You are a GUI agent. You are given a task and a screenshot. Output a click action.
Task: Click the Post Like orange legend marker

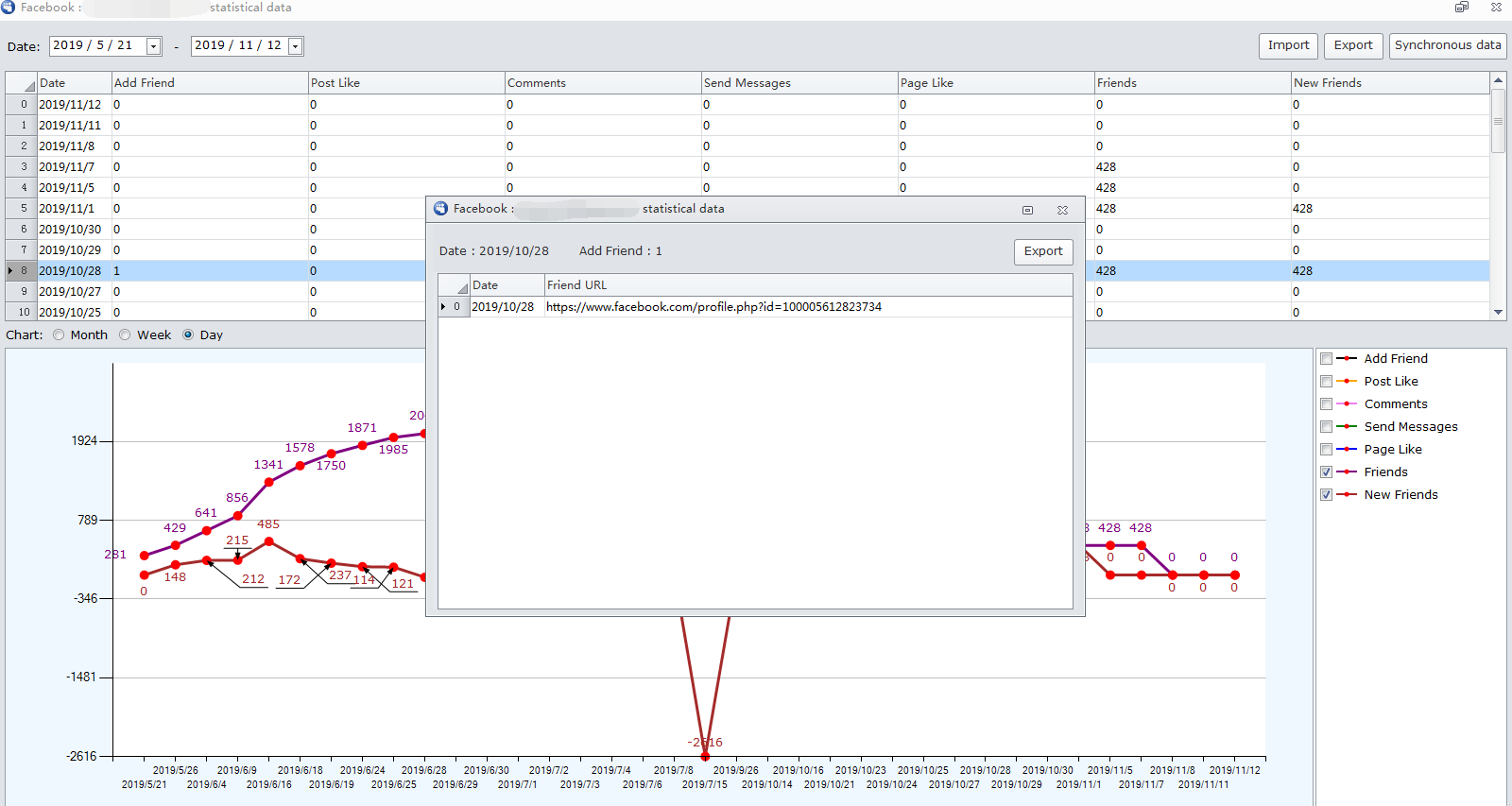click(1347, 382)
